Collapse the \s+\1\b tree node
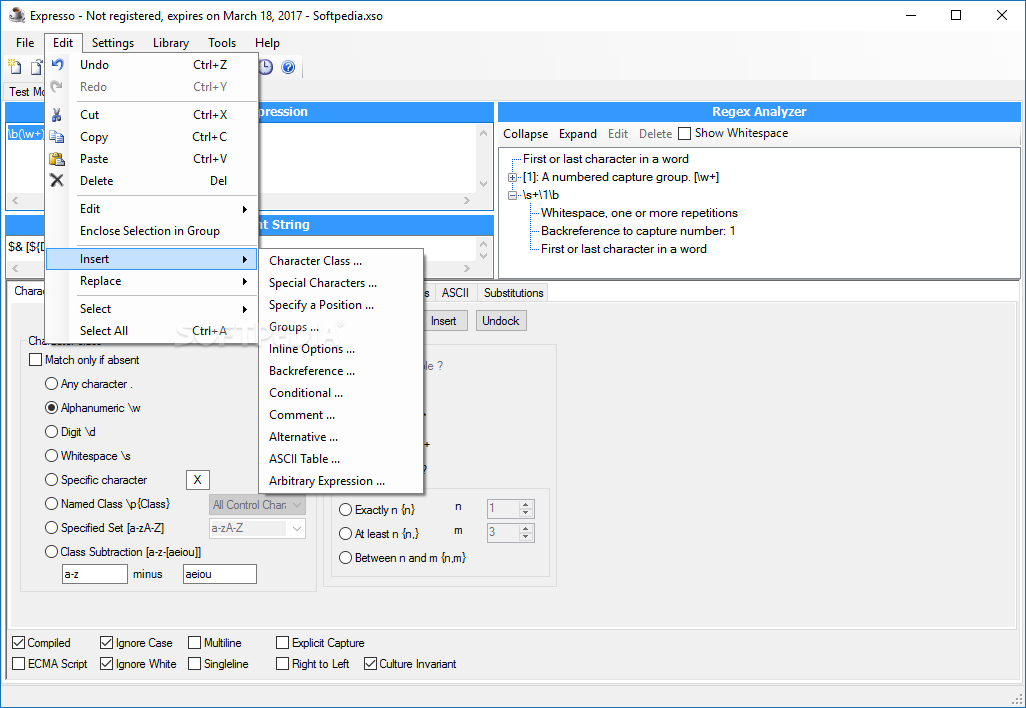This screenshot has width=1026, height=708. [512, 195]
